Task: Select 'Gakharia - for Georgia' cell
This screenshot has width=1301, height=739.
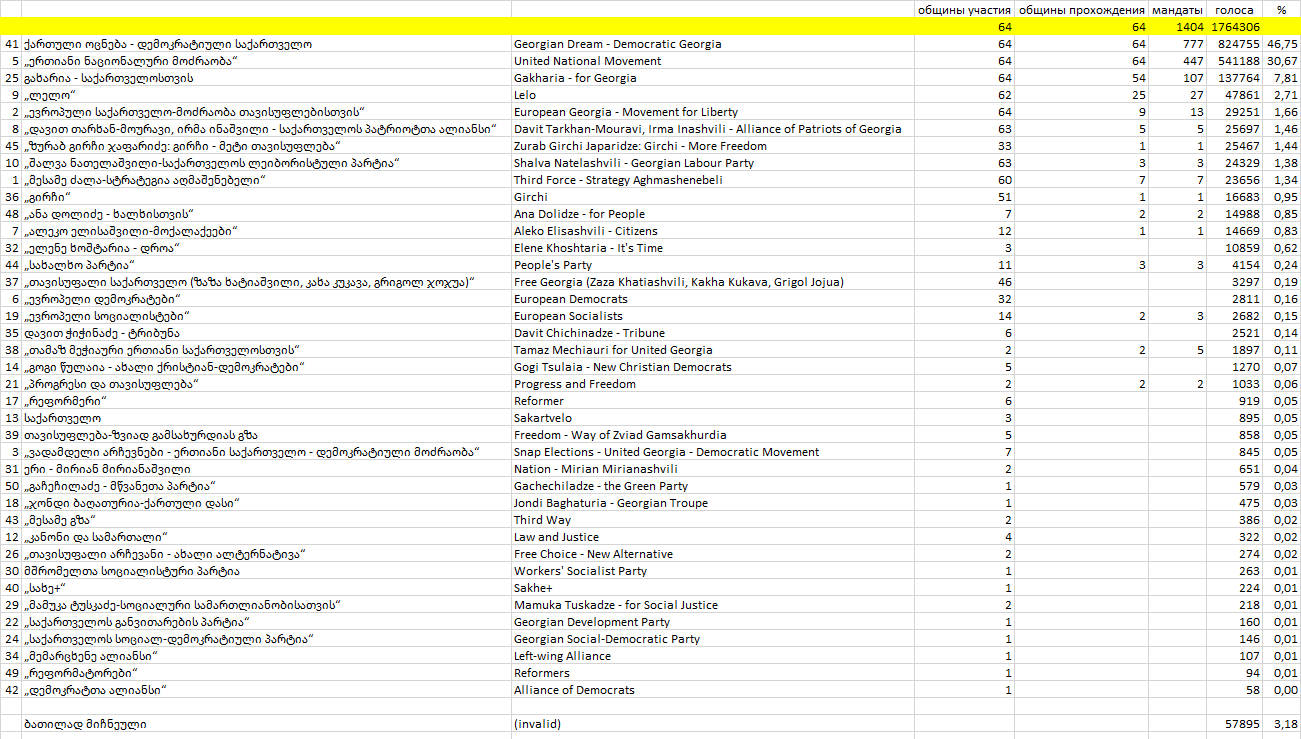Action: tap(713, 78)
